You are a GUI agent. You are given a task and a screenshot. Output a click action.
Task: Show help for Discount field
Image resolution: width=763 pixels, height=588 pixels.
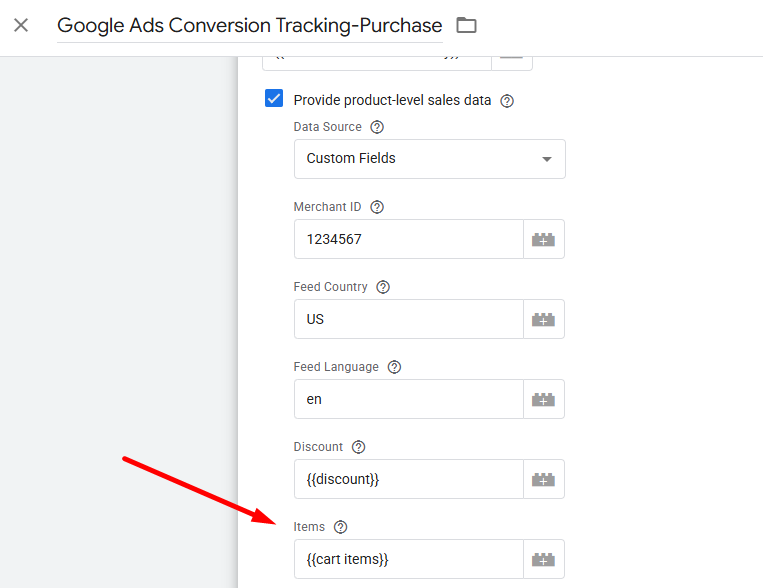pos(359,447)
